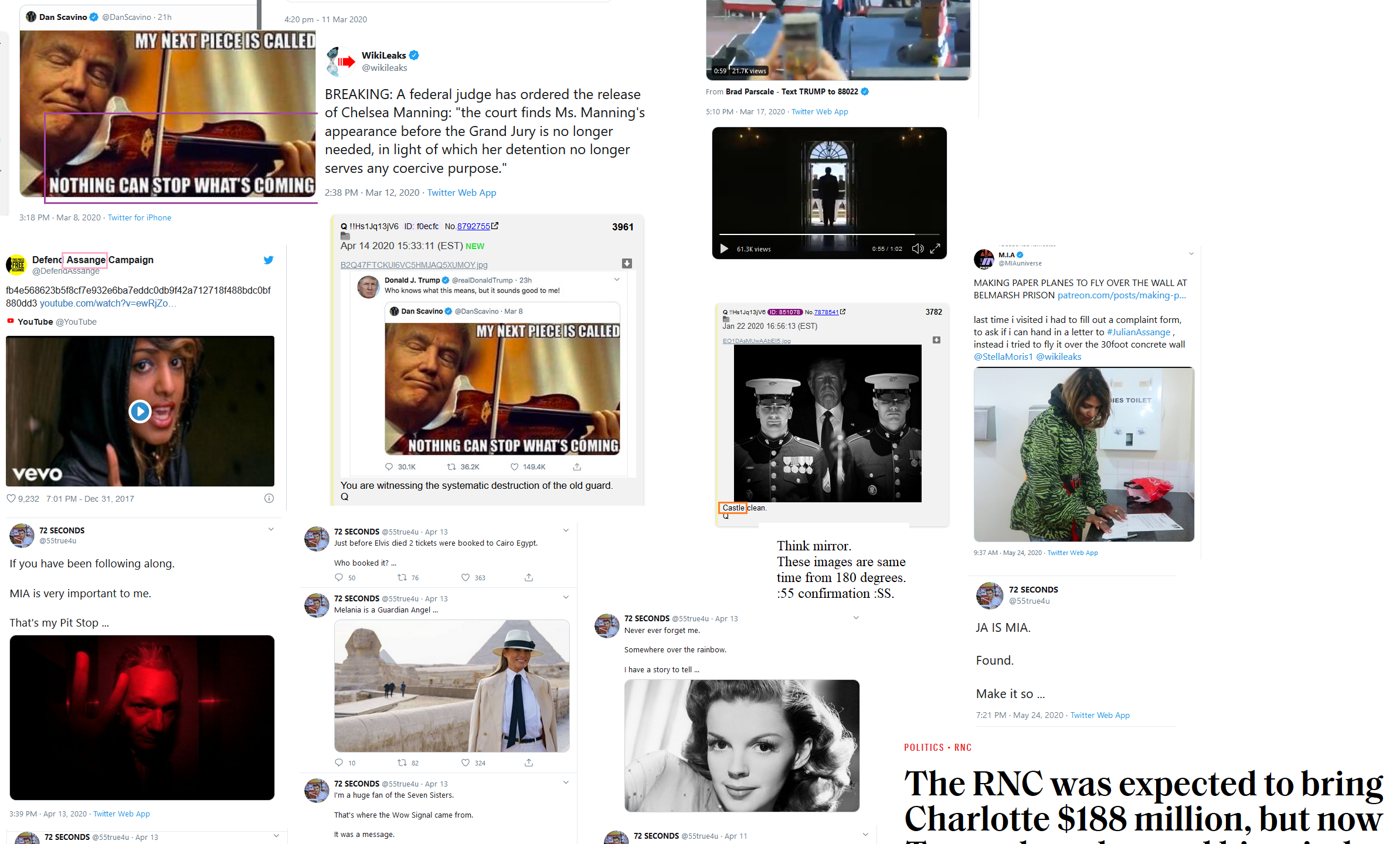The height and width of the screenshot is (844, 1400).
Task: Play the vevo video in Defend Assange tweet
Action: pos(140,411)
